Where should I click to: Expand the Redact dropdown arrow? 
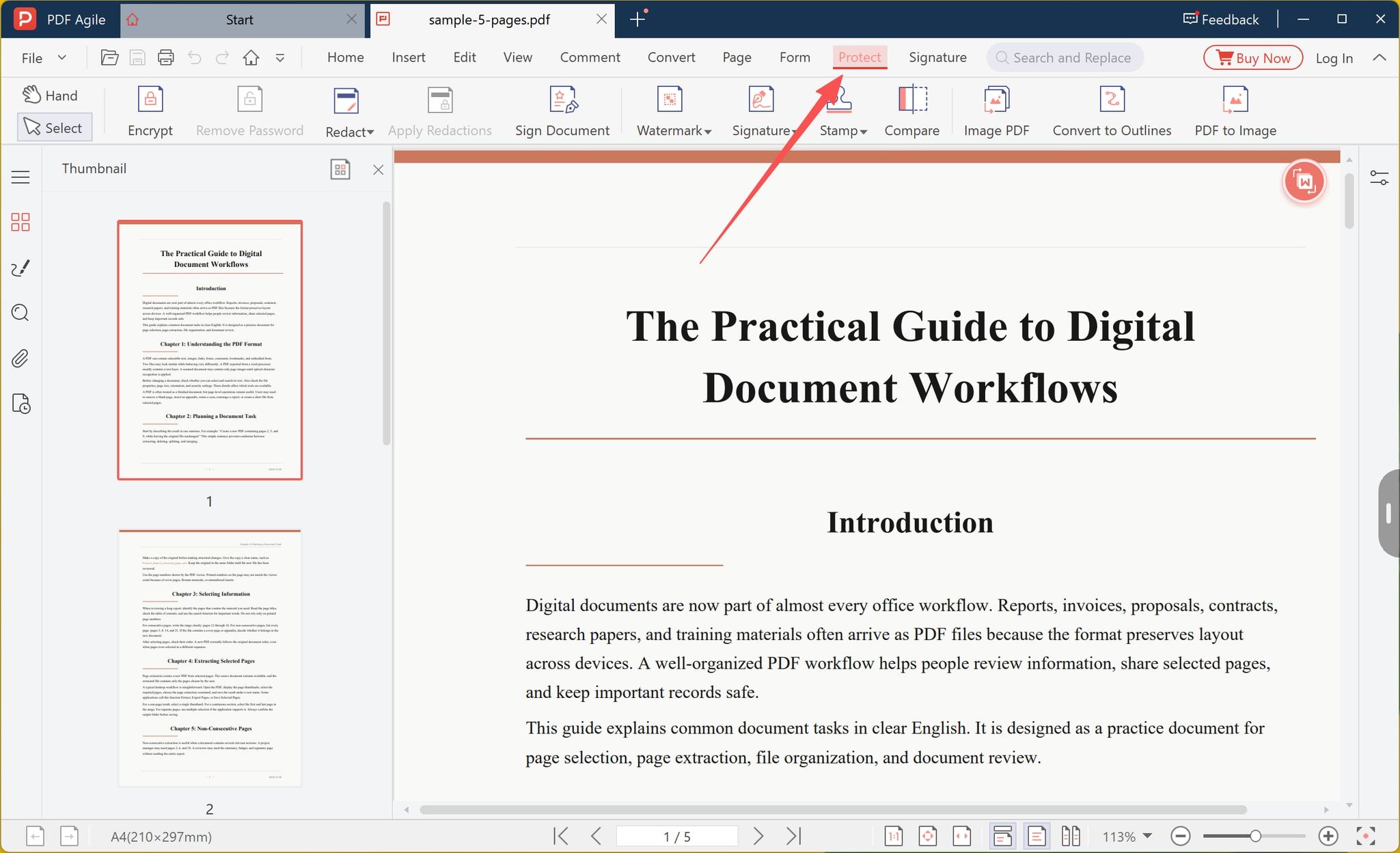point(370,132)
